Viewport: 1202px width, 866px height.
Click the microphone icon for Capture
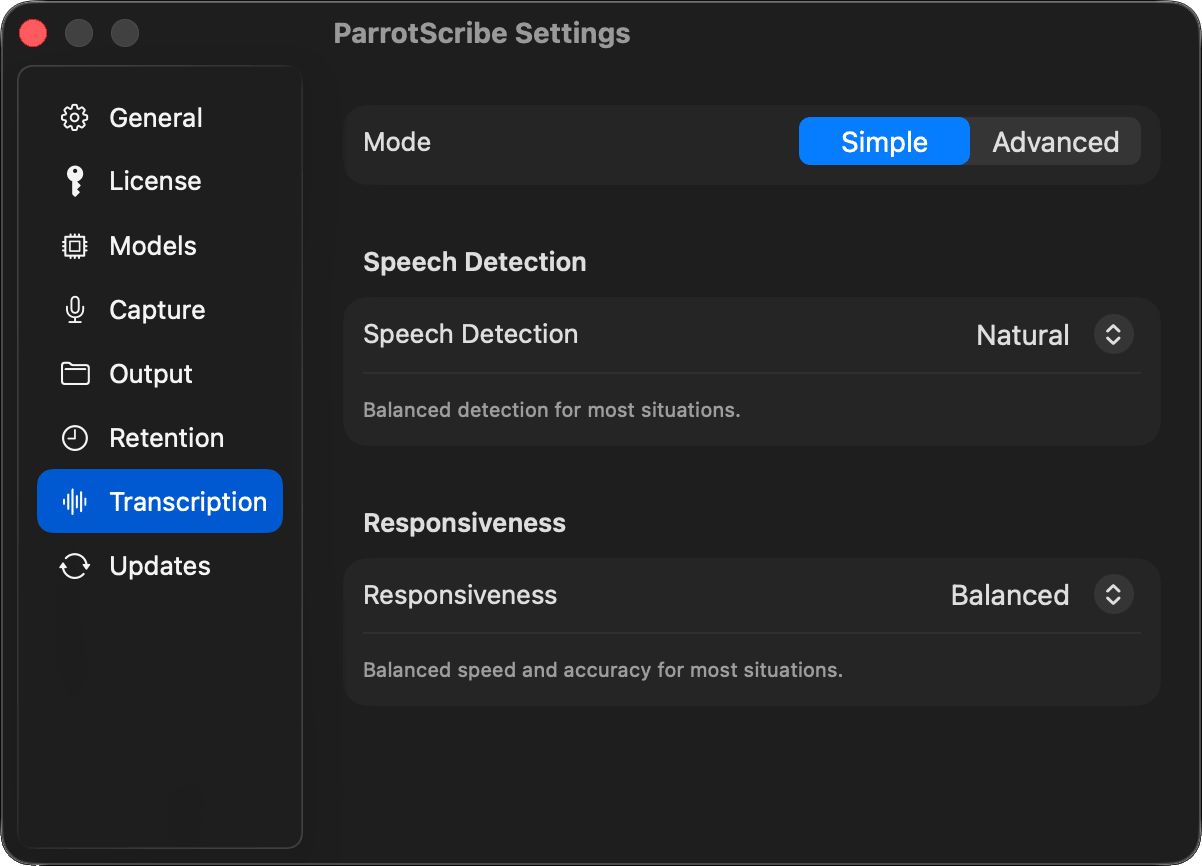click(x=75, y=310)
